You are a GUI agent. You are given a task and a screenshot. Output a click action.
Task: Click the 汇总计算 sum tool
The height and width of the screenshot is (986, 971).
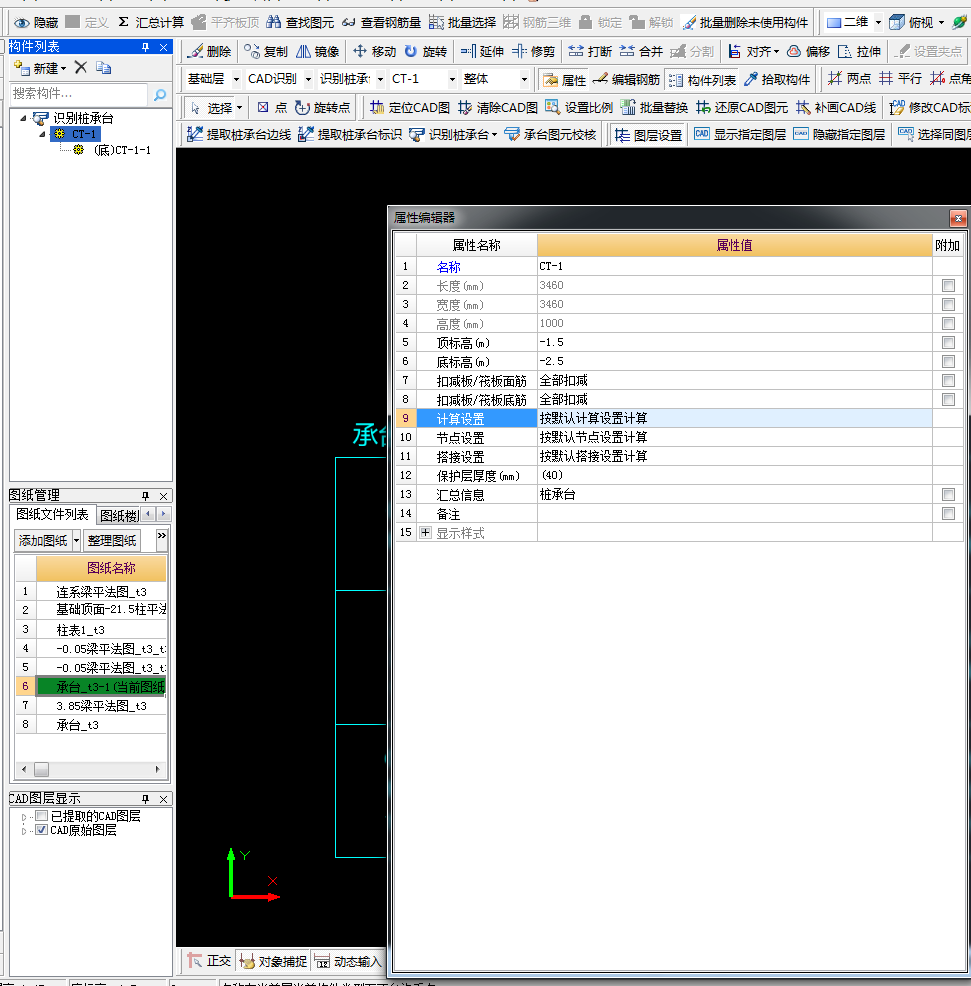tap(151, 23)
